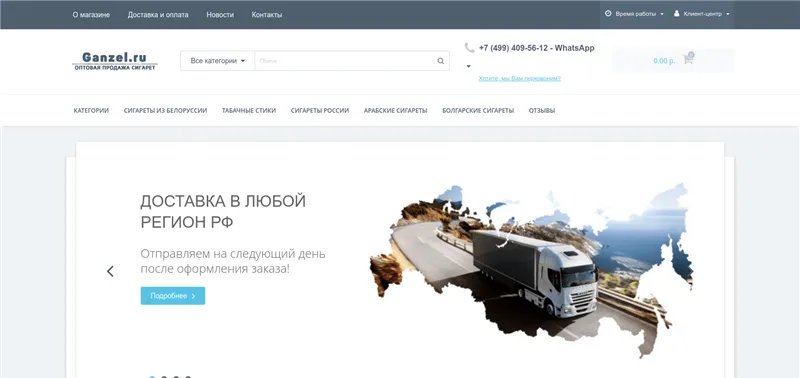Click Хотите, мы Вам перезвоним link

[x=519, y=79]
